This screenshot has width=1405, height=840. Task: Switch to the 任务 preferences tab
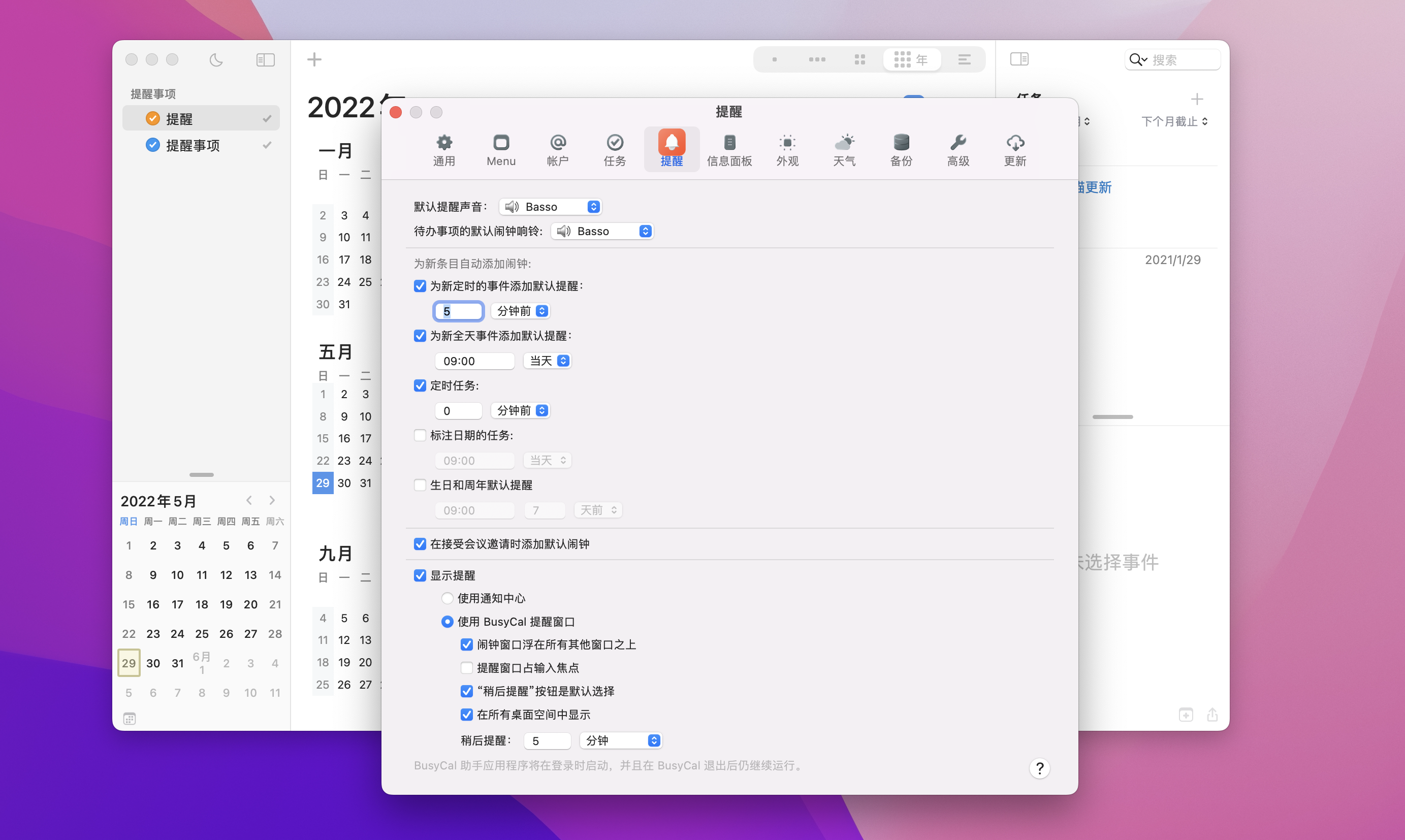click(615, 148)
